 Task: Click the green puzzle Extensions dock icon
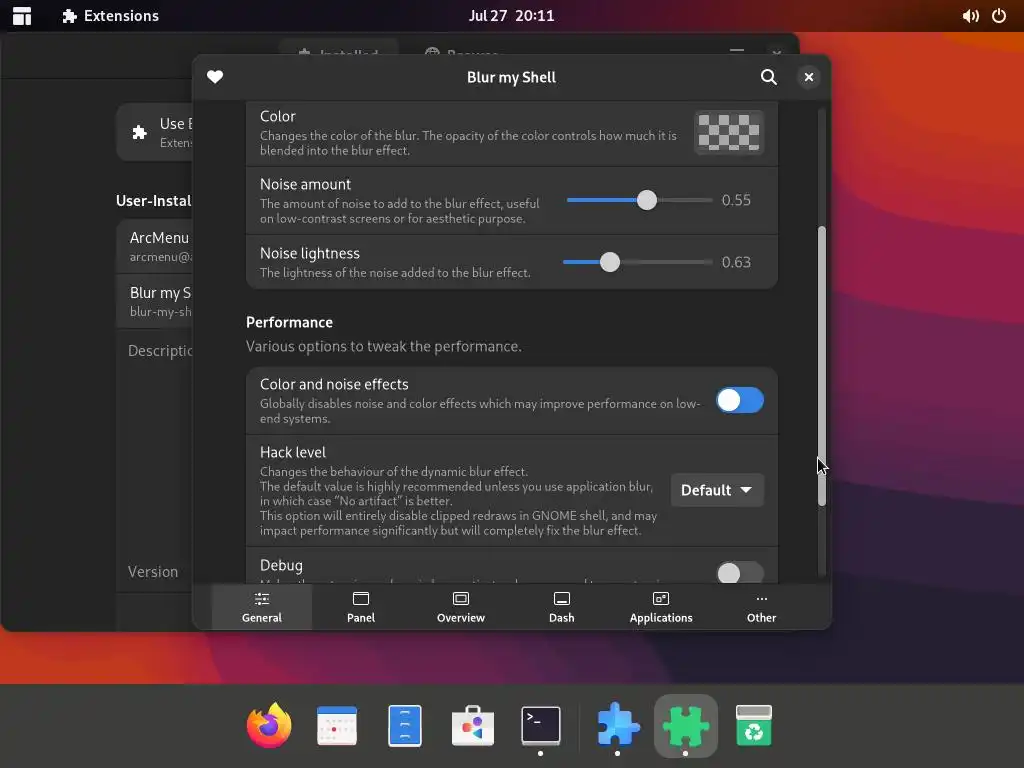[x=686, y=725]
